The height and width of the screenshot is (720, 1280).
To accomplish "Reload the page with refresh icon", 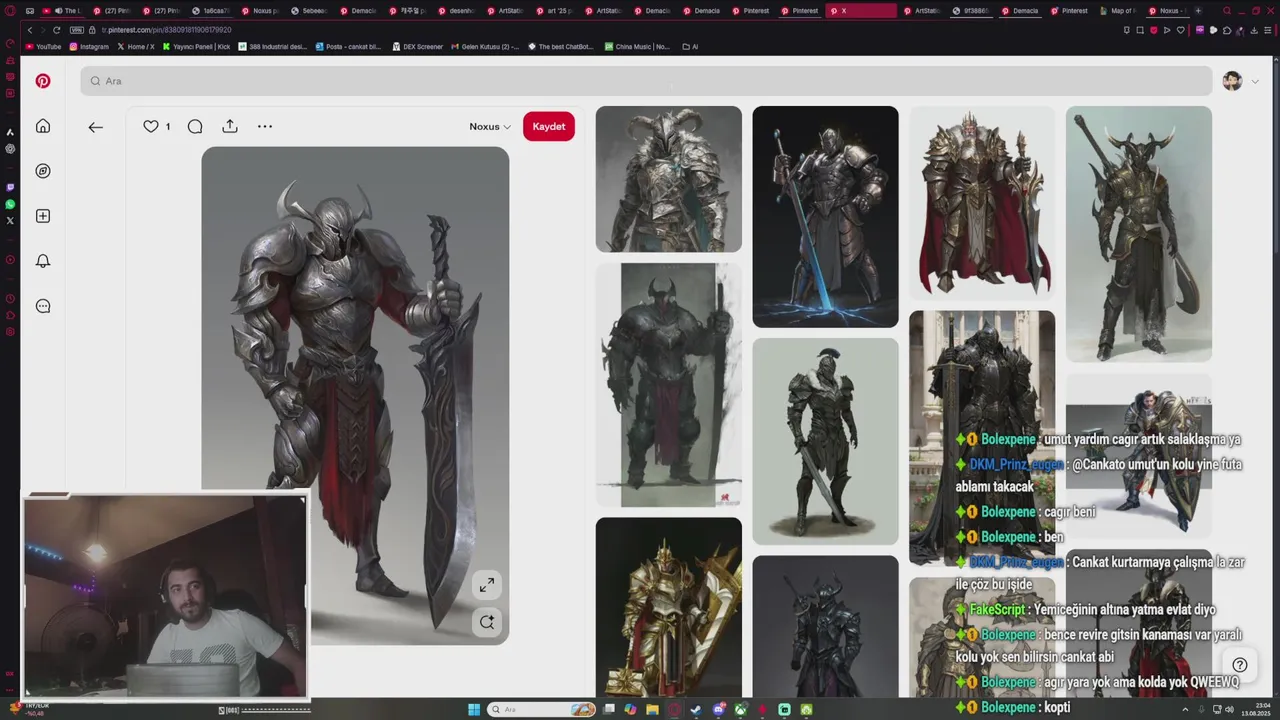I will tap(56, 30).
